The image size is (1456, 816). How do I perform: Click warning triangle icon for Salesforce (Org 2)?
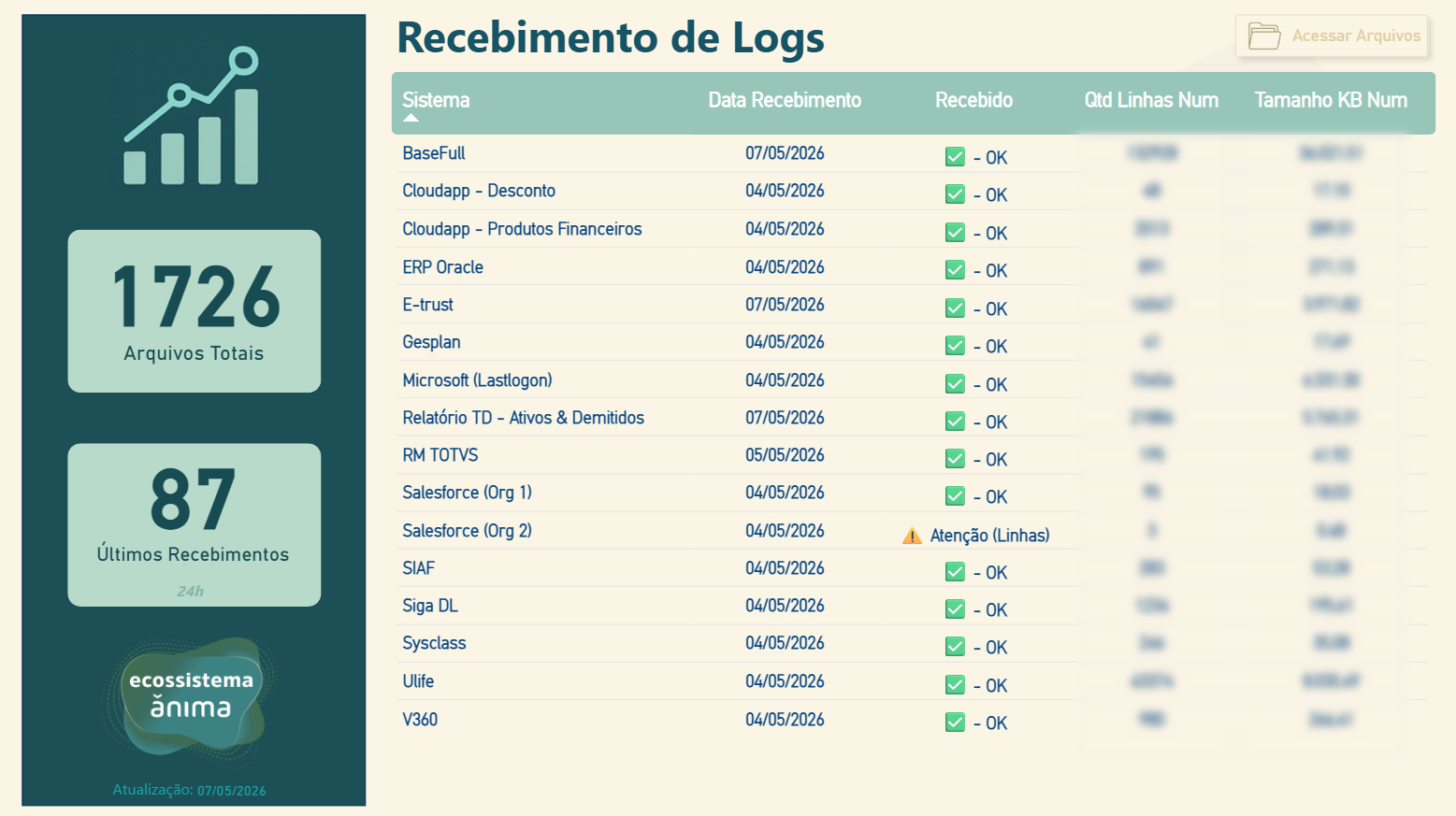[912, 536]
